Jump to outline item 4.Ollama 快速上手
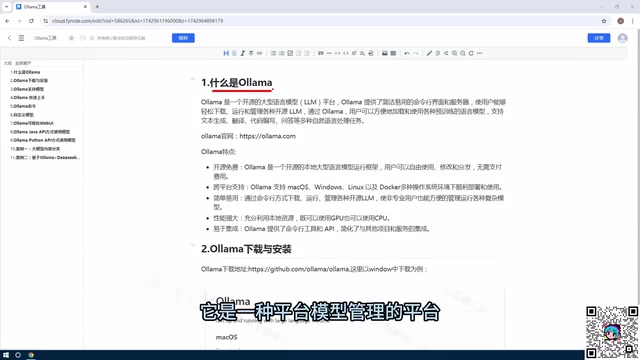Image resolution: width=640 pixels, height=360 pixels. (x=27, y=98)
